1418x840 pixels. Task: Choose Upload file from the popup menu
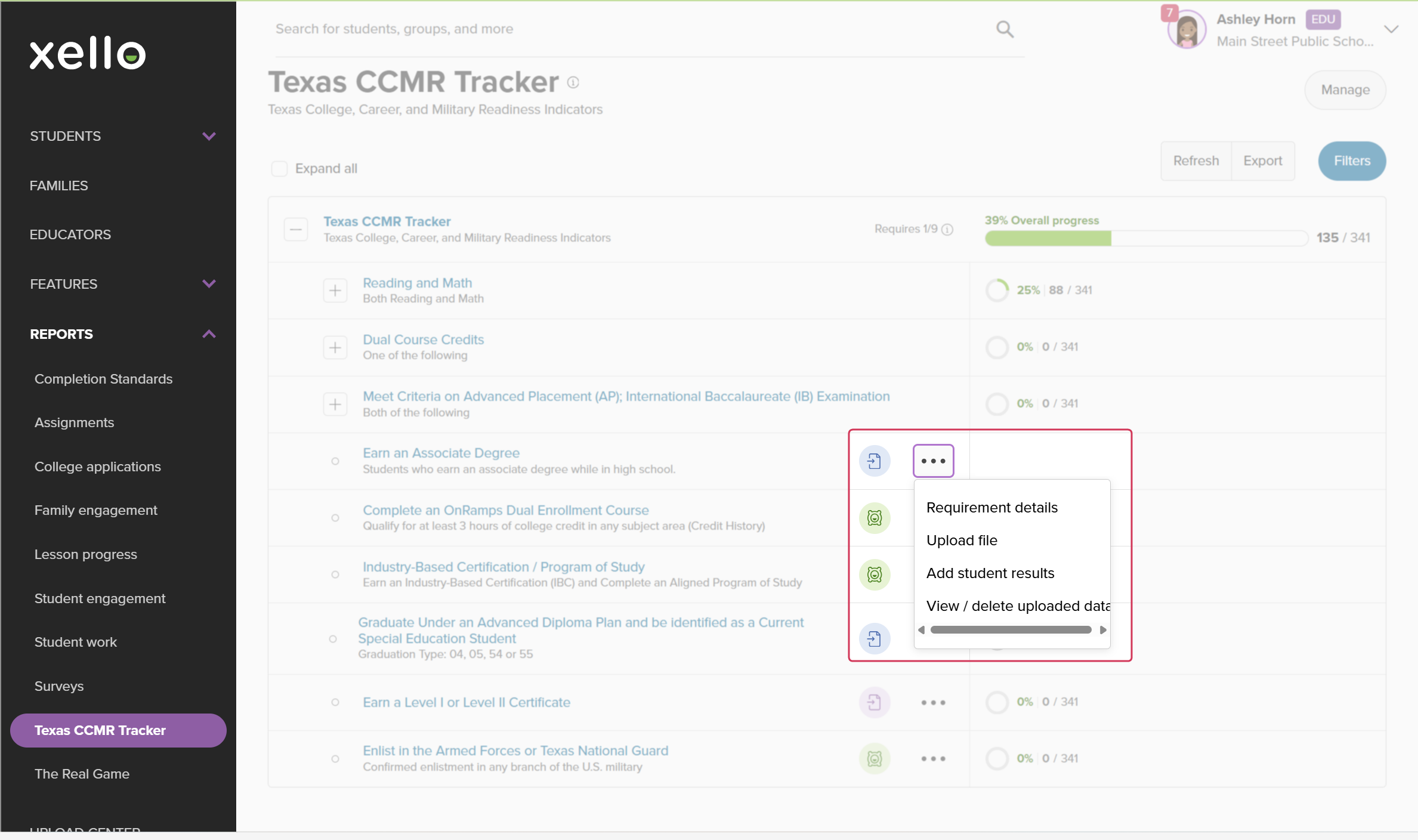click(962, 540)
